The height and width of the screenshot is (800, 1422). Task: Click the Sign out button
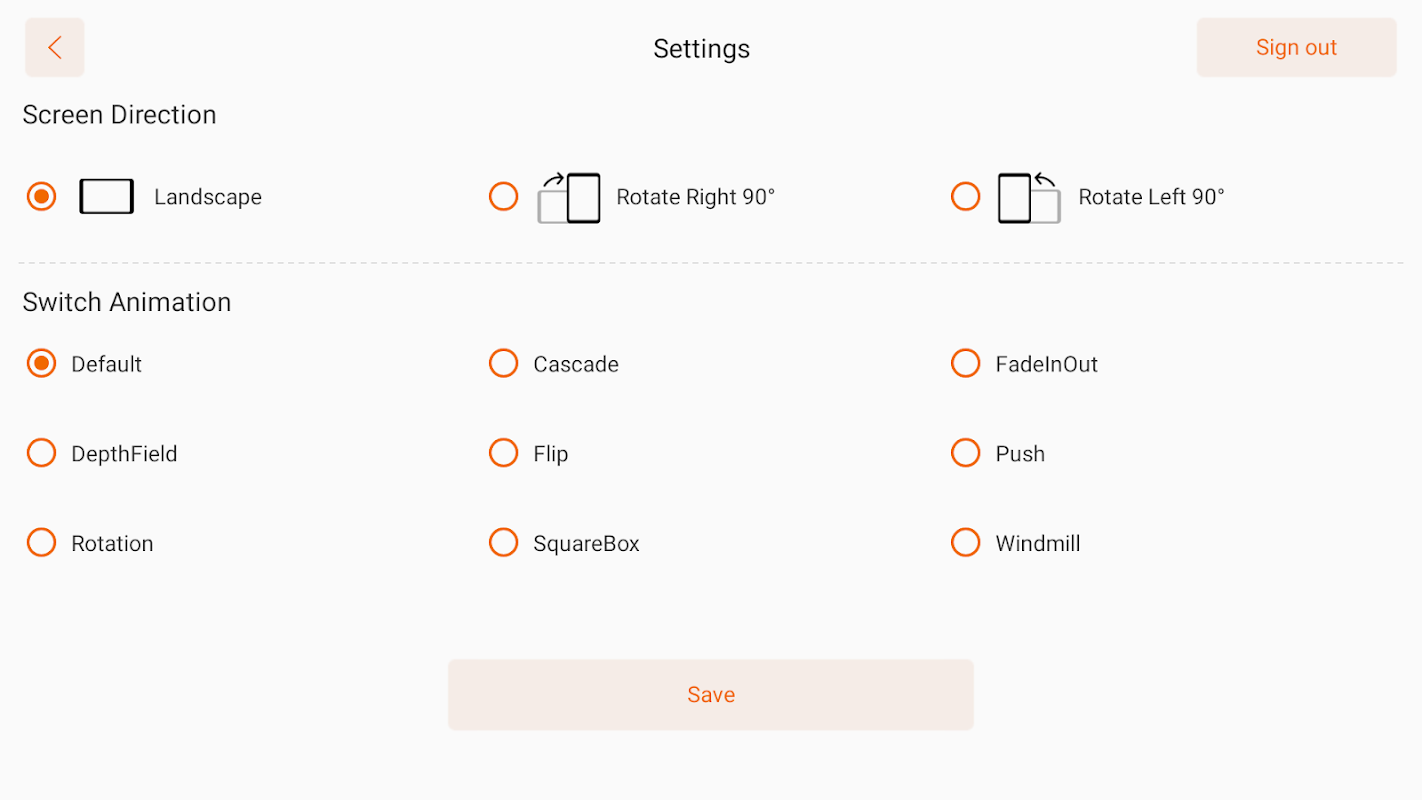pos(1296,47)
